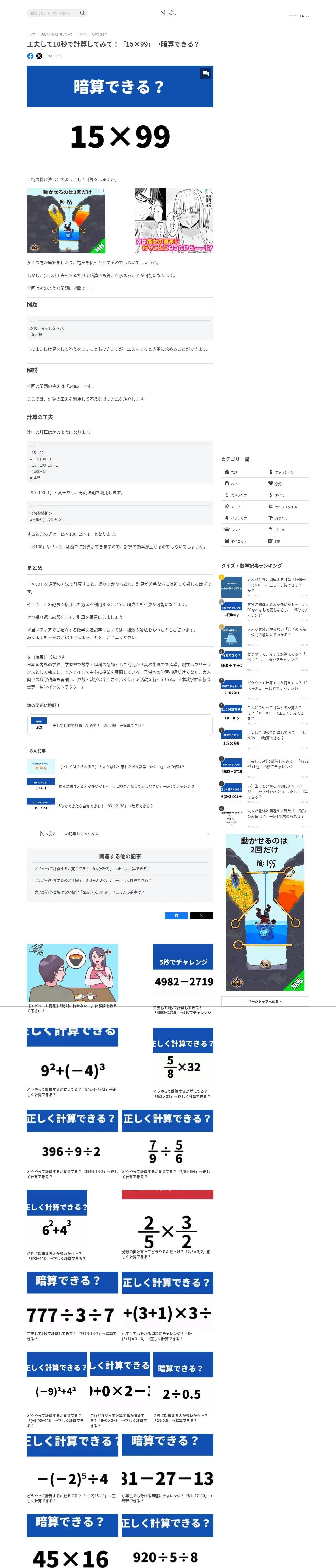Viewport: 336px width, 1568px height.
Task: Open the image gallery icon on hero banner
Action: (x=205, y=73)
